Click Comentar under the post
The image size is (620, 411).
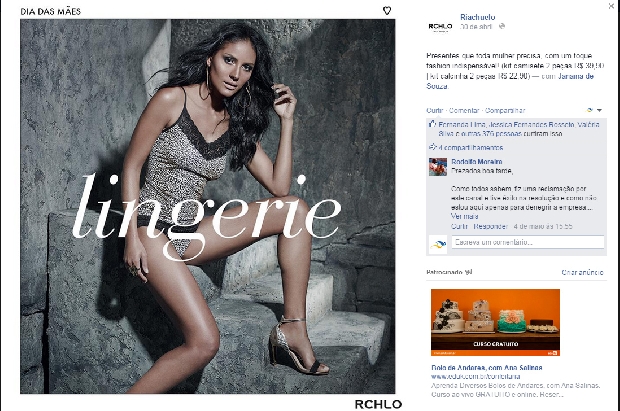[x=464, y=110]
